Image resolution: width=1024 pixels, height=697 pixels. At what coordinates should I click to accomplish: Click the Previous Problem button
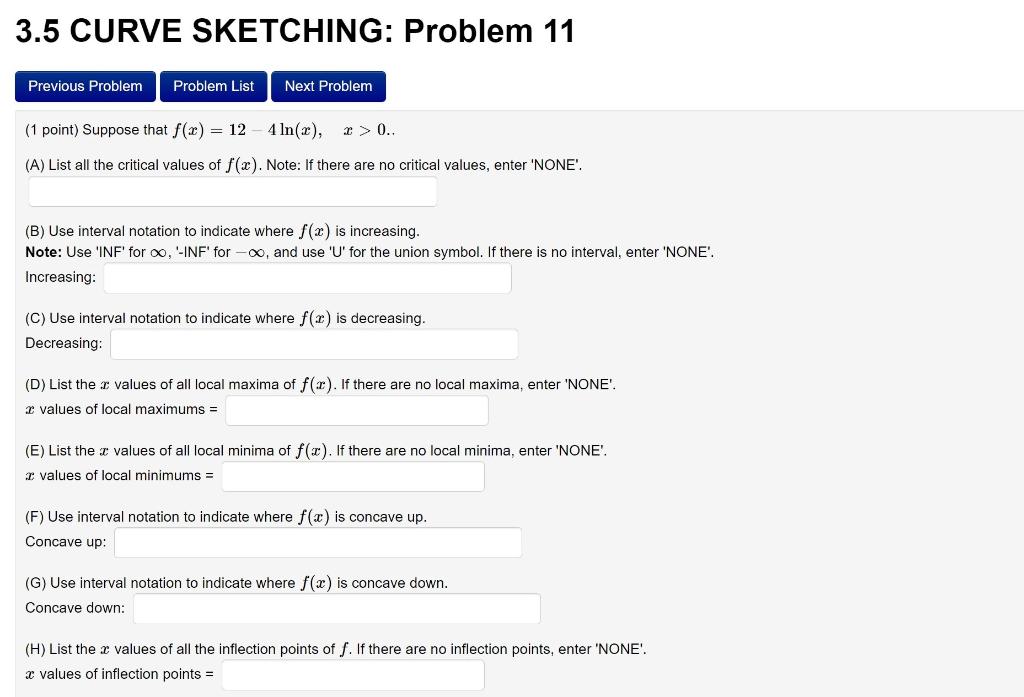pos(85,86)
